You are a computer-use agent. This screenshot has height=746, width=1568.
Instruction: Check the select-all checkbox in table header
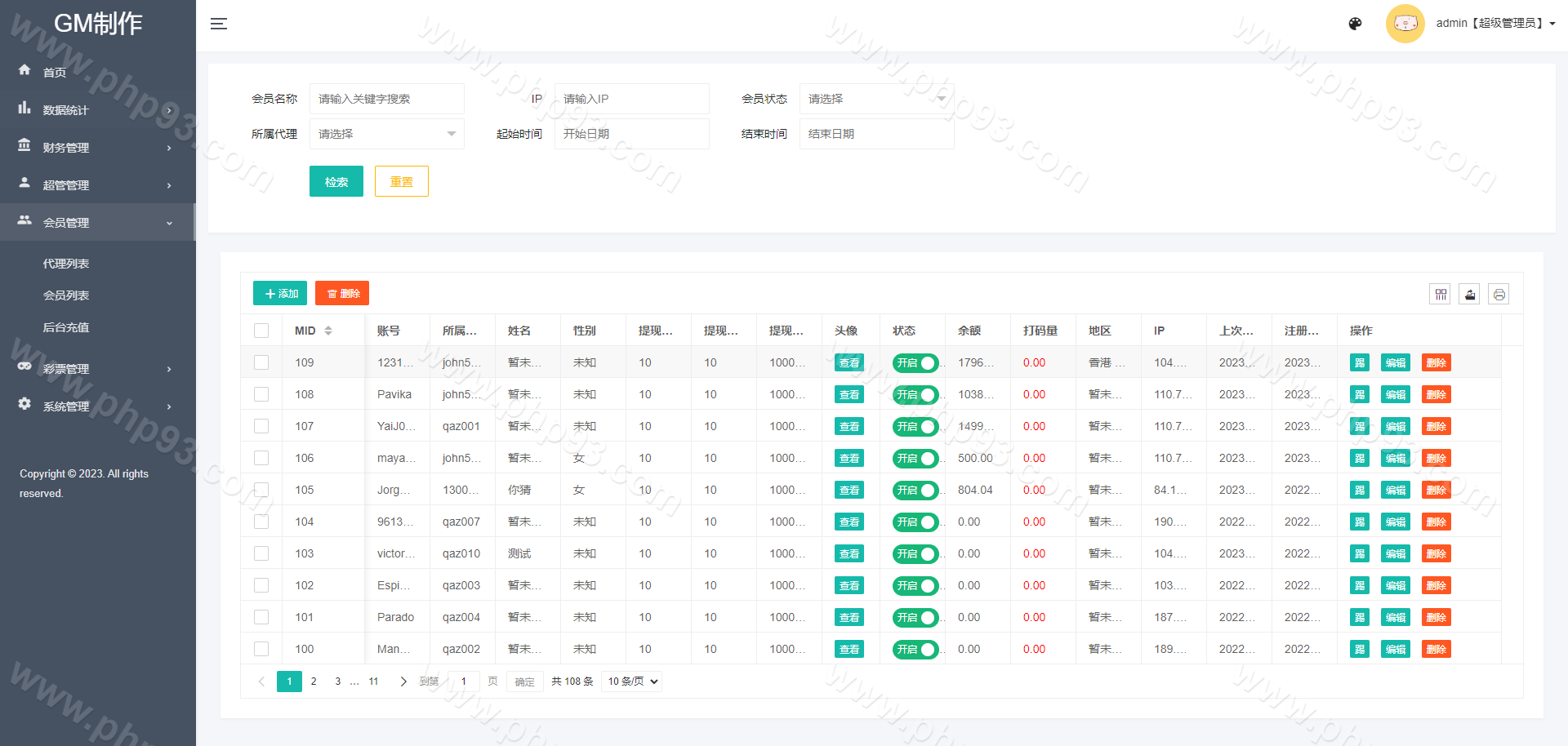(x=261, y=331)
